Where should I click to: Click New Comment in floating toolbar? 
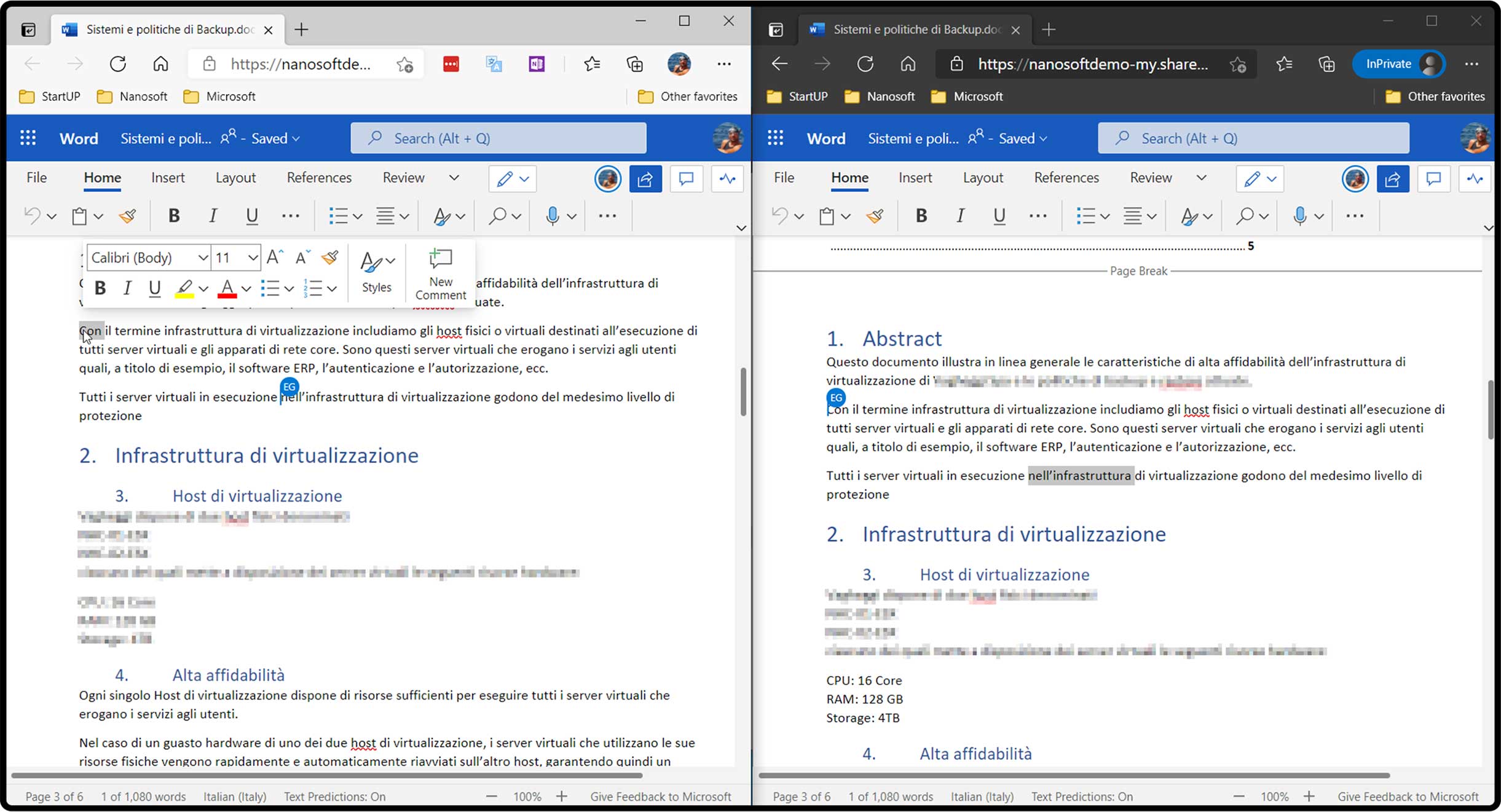[441, 274]
